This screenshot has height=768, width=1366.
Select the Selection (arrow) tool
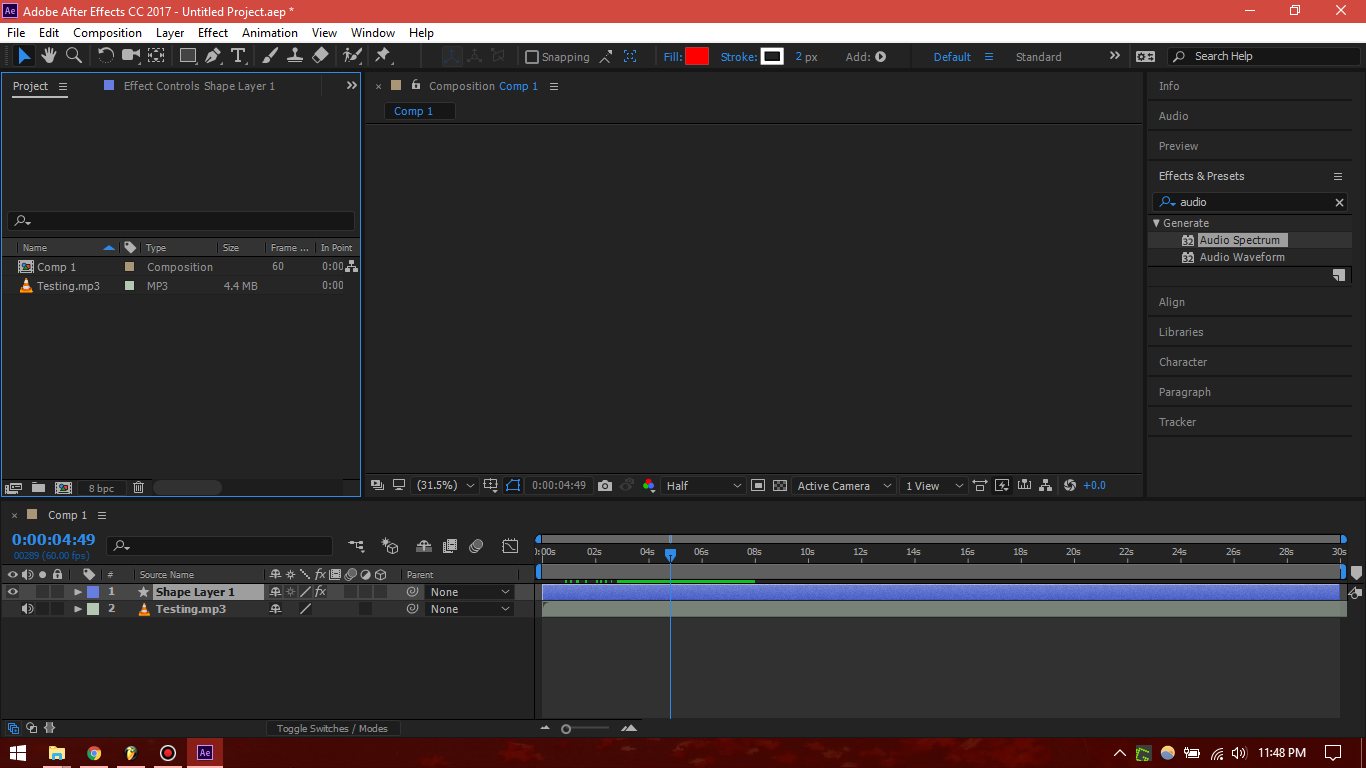[x=24, y=56]
